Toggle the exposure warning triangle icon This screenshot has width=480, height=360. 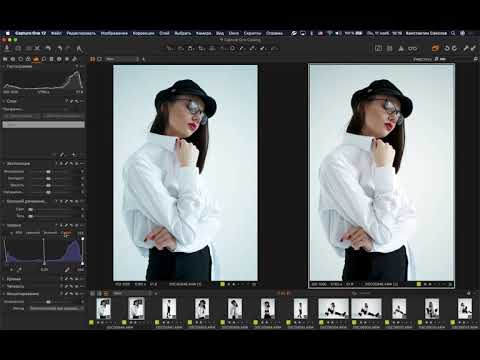point(401,49)
